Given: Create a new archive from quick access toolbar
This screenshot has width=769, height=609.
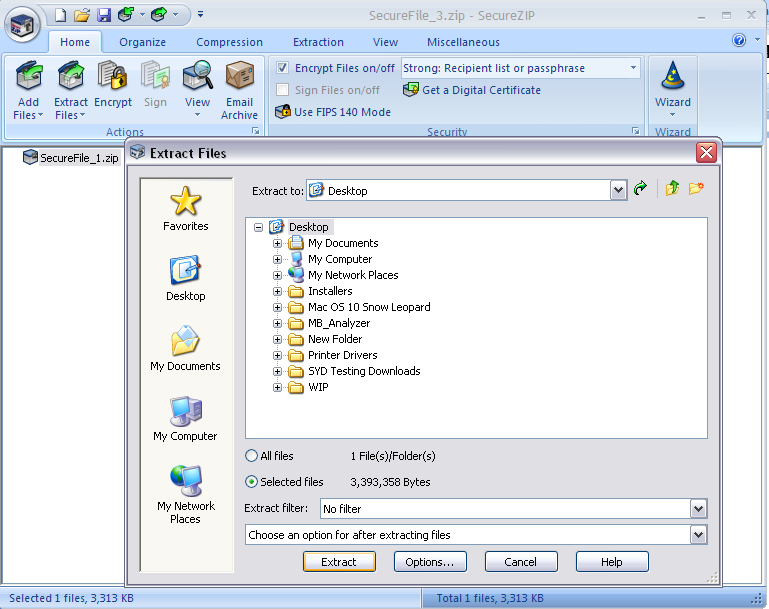Looking at the screenshot, I should click(x=60, y=15).
